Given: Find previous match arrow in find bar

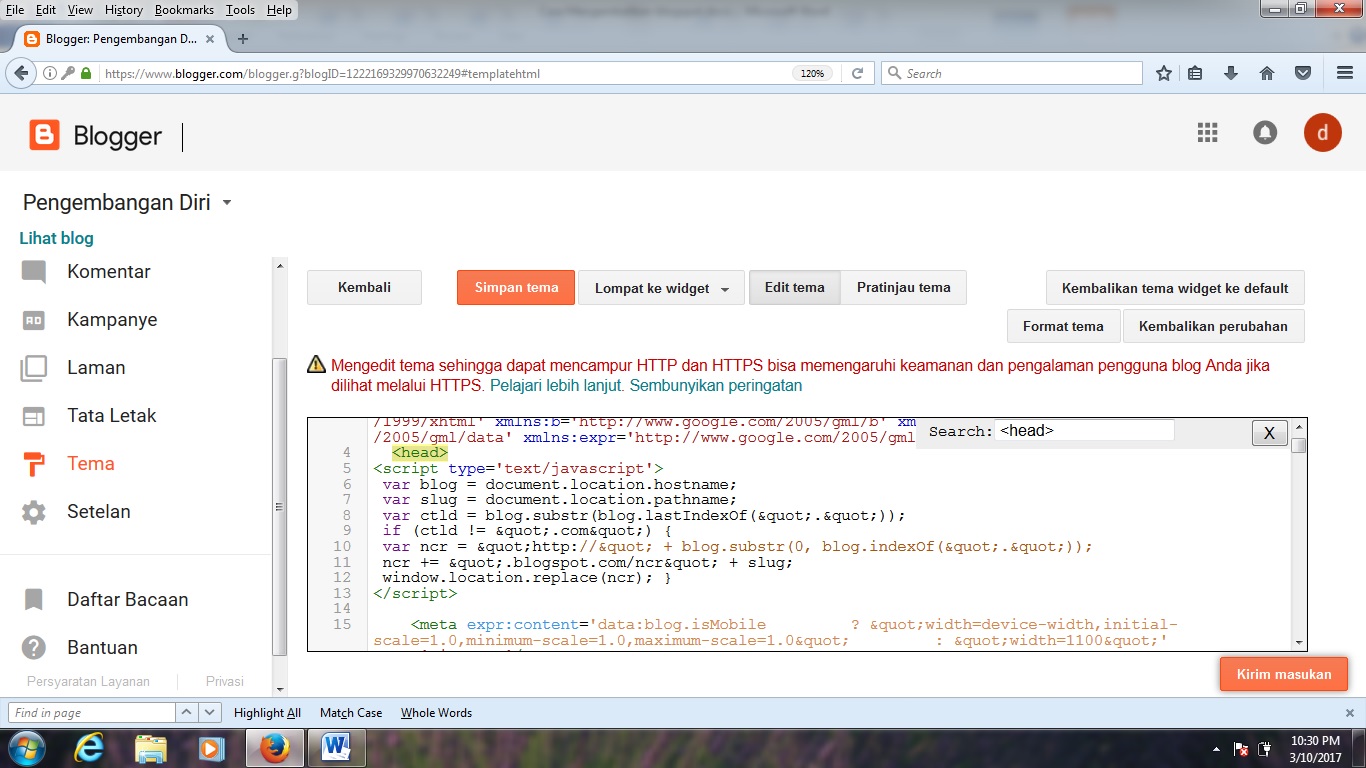Looking at the screenshot, I should click(x=187, y=713).
